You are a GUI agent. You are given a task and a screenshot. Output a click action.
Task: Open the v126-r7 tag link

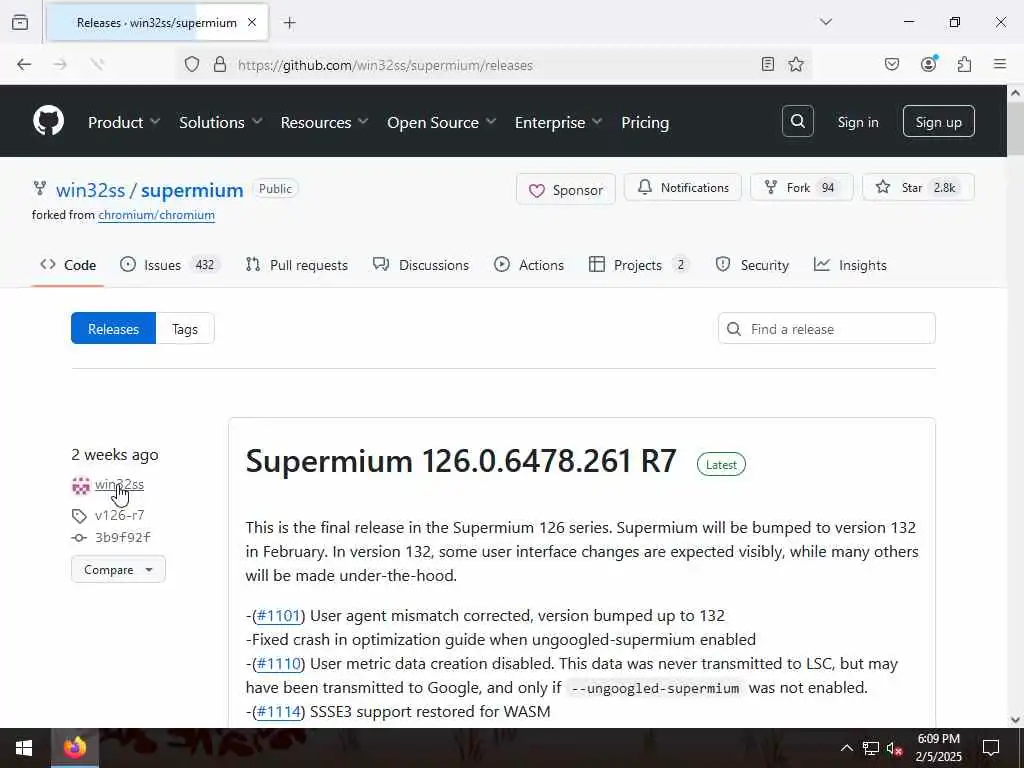120,515
